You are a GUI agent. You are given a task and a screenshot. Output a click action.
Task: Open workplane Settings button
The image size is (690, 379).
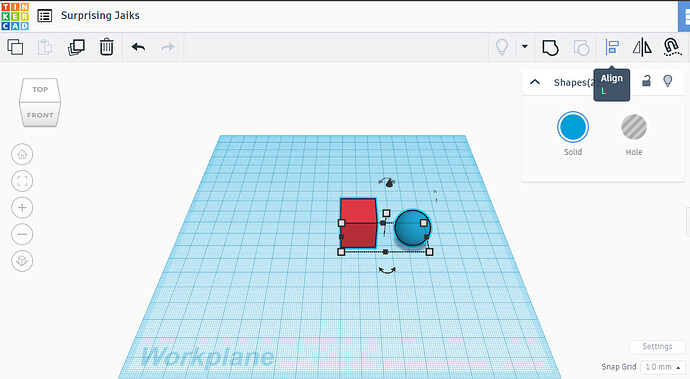tap(657, 346)
